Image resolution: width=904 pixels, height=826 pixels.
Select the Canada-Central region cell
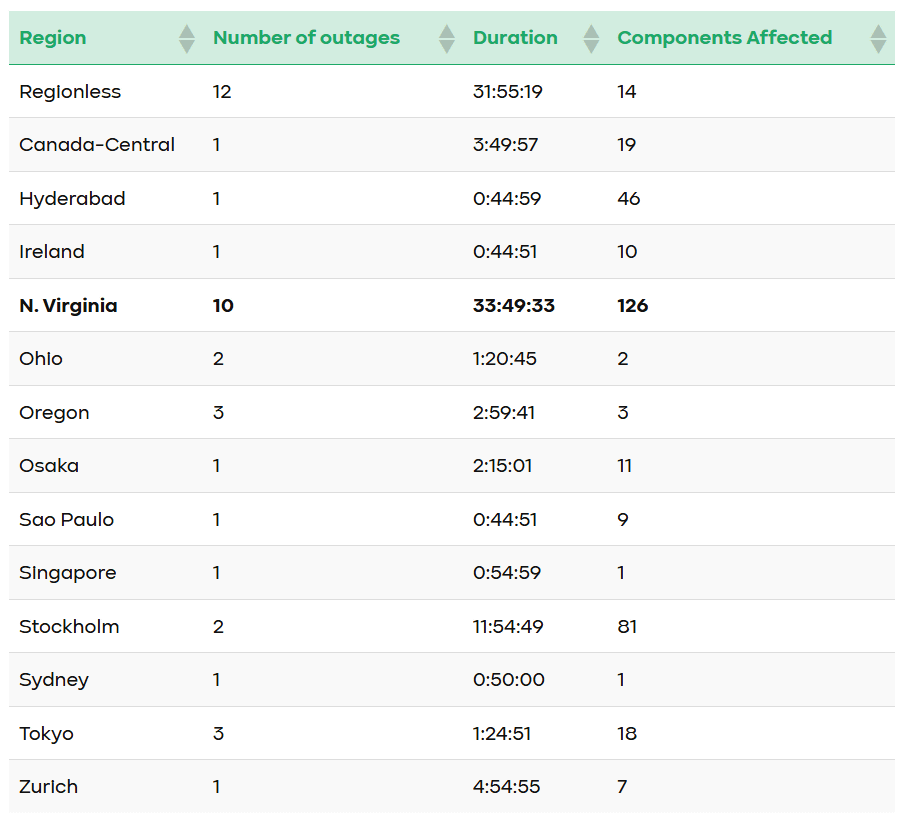tap(97, 145)
